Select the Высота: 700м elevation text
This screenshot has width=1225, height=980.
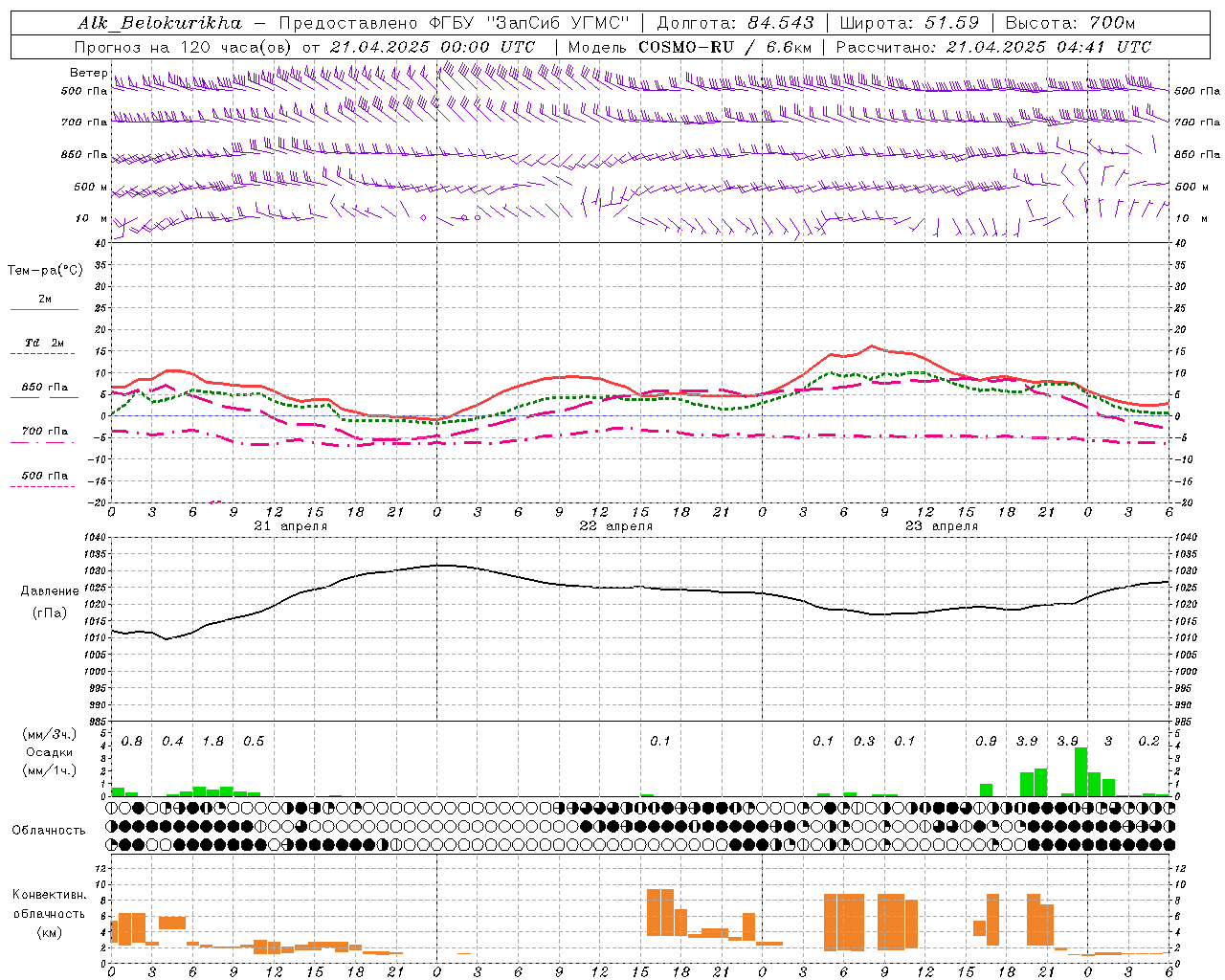coord(1071,23)
